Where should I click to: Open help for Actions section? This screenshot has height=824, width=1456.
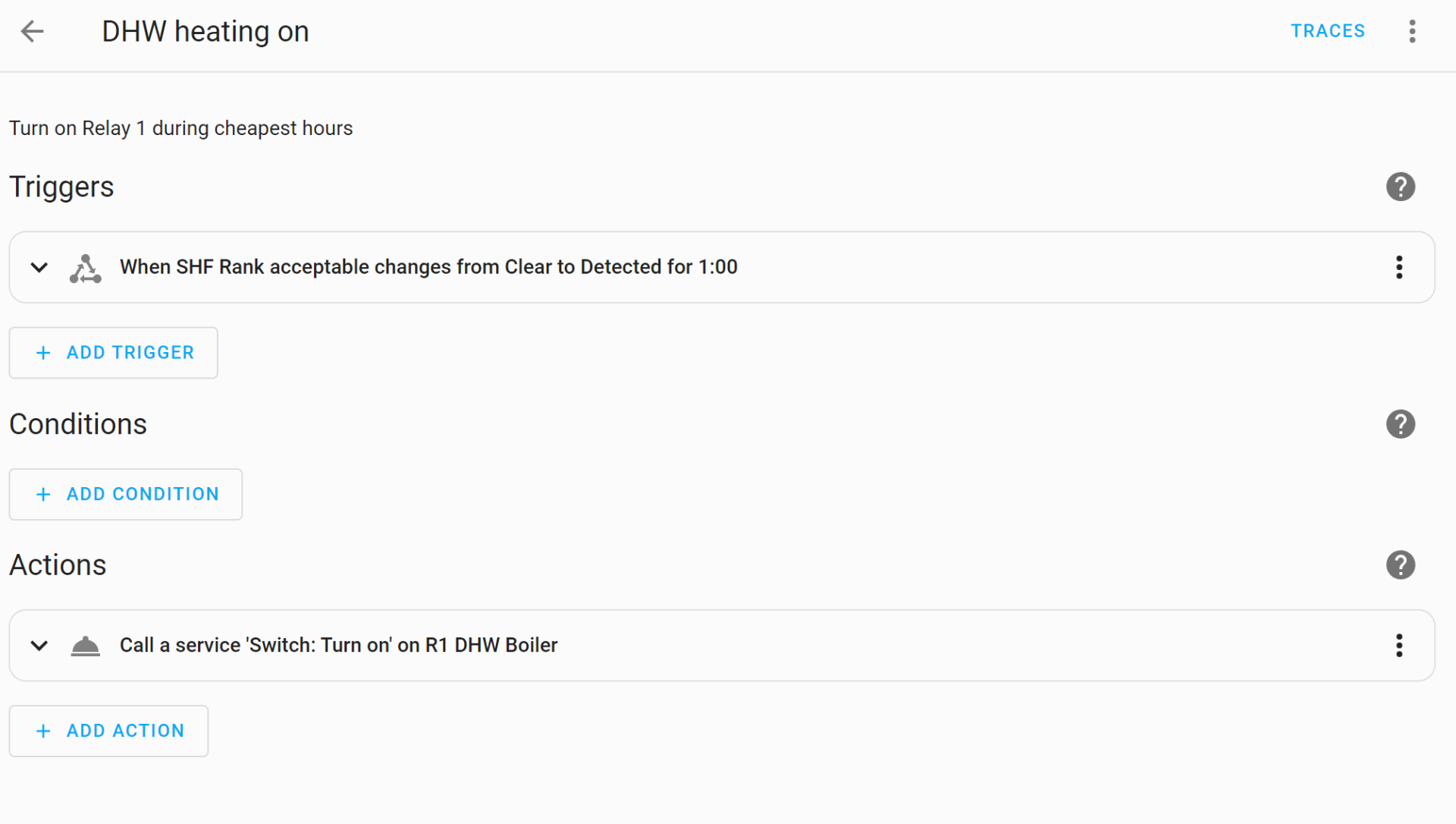(1400, 565)
